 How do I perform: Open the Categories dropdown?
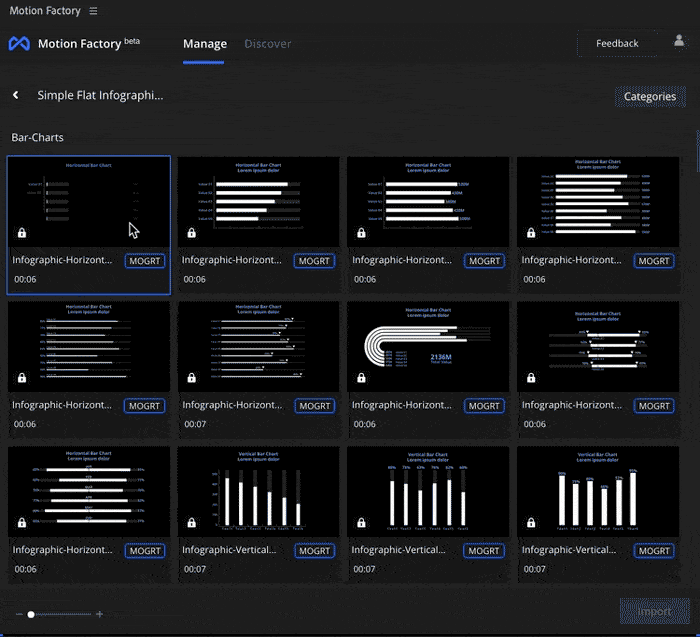[649, 97]
